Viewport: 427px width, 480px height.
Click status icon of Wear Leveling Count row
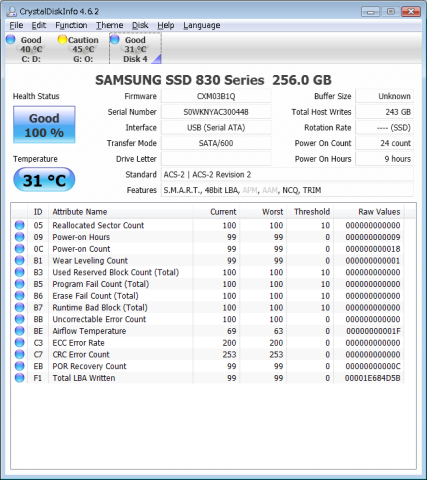20,260
